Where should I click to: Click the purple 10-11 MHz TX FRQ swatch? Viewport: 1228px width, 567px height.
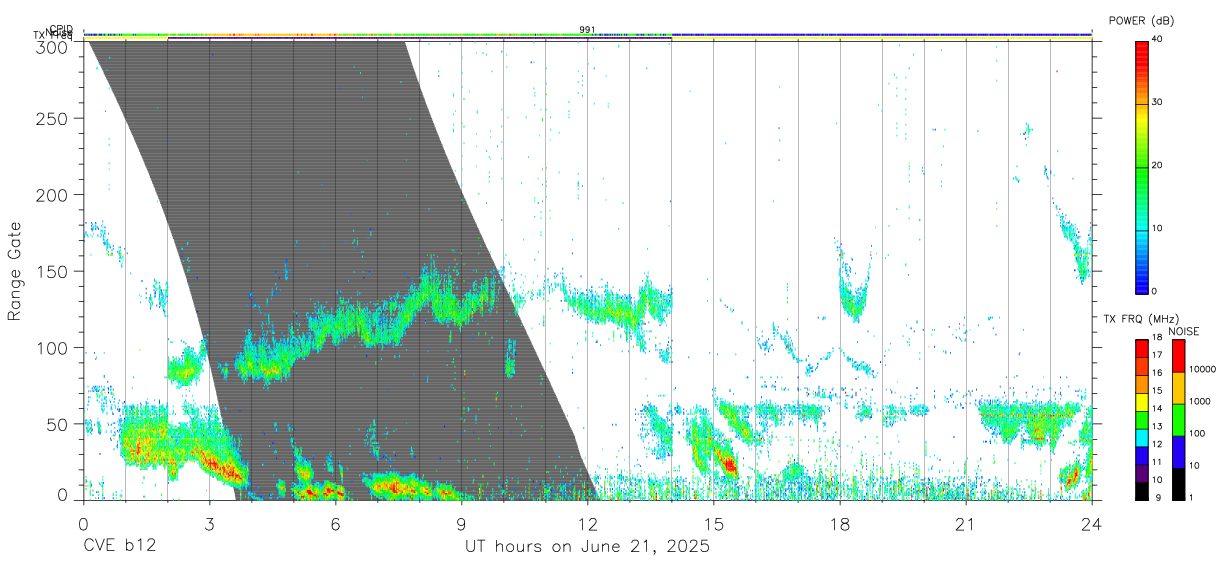[1141, 474]
